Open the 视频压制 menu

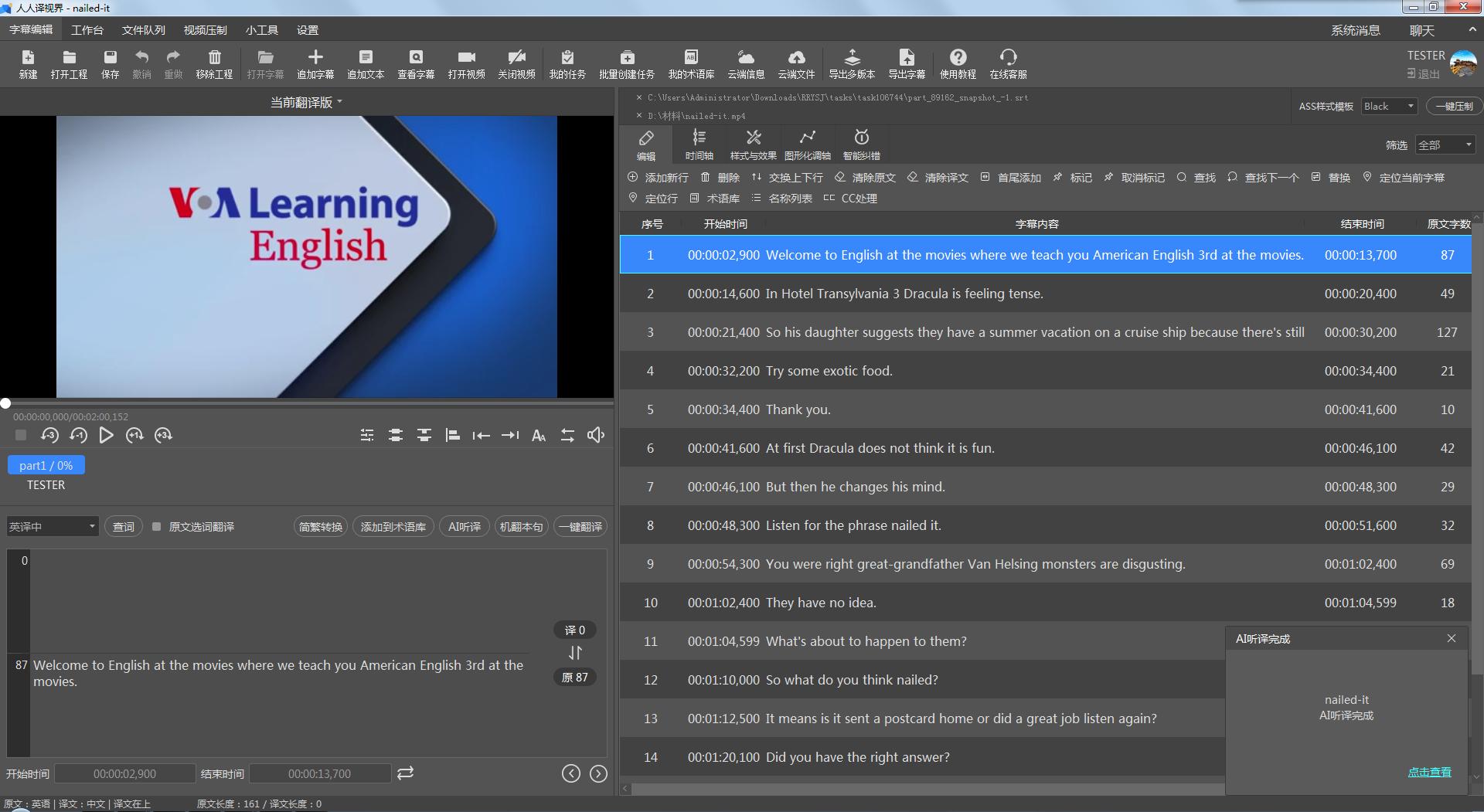click(205, 30)
